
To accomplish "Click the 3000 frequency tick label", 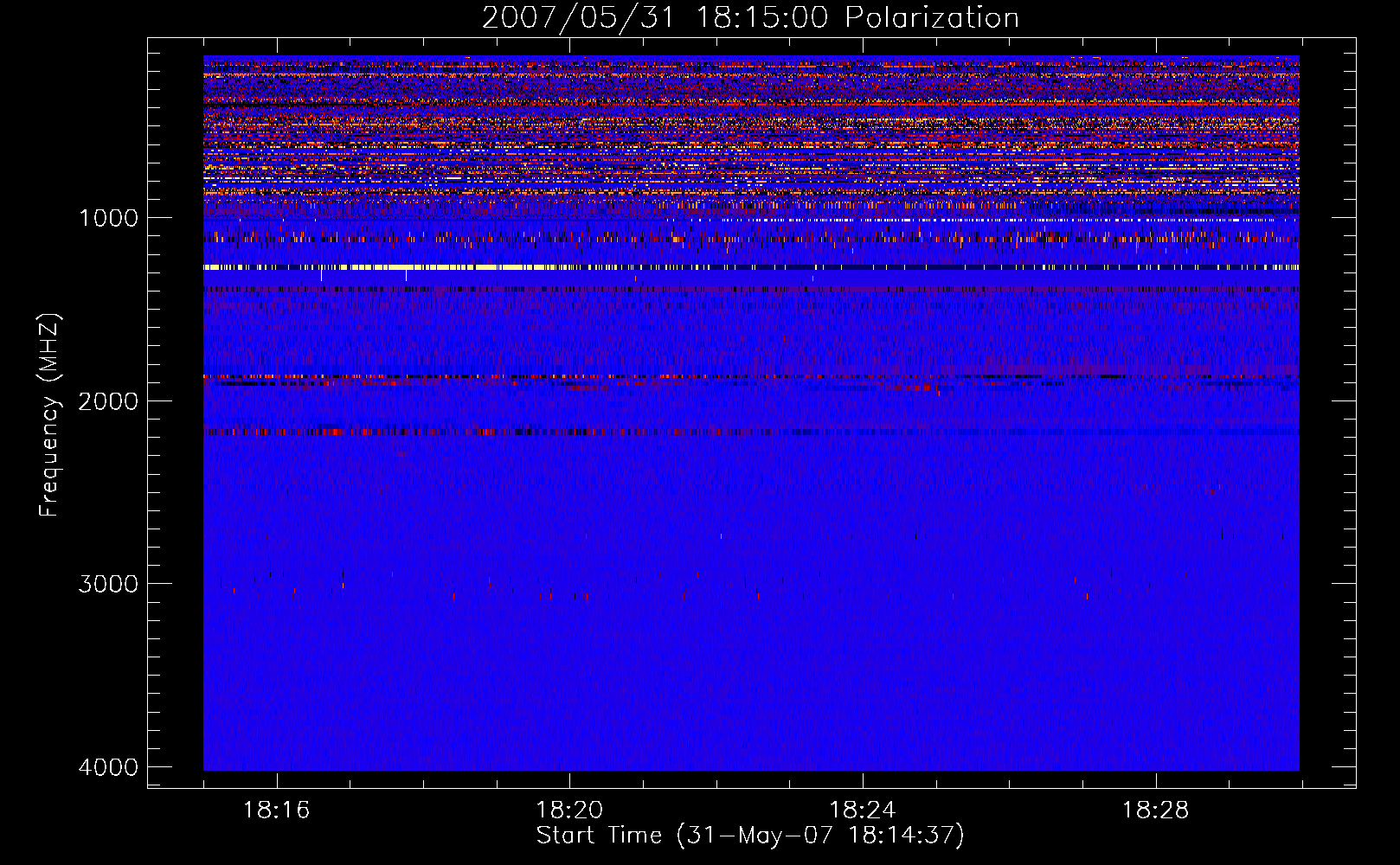I will point(108,584).
